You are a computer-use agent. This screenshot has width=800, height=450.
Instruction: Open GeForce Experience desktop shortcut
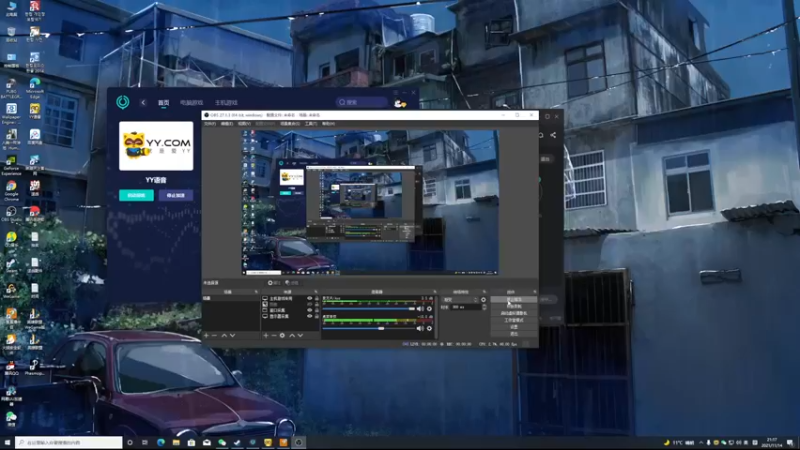11,165
